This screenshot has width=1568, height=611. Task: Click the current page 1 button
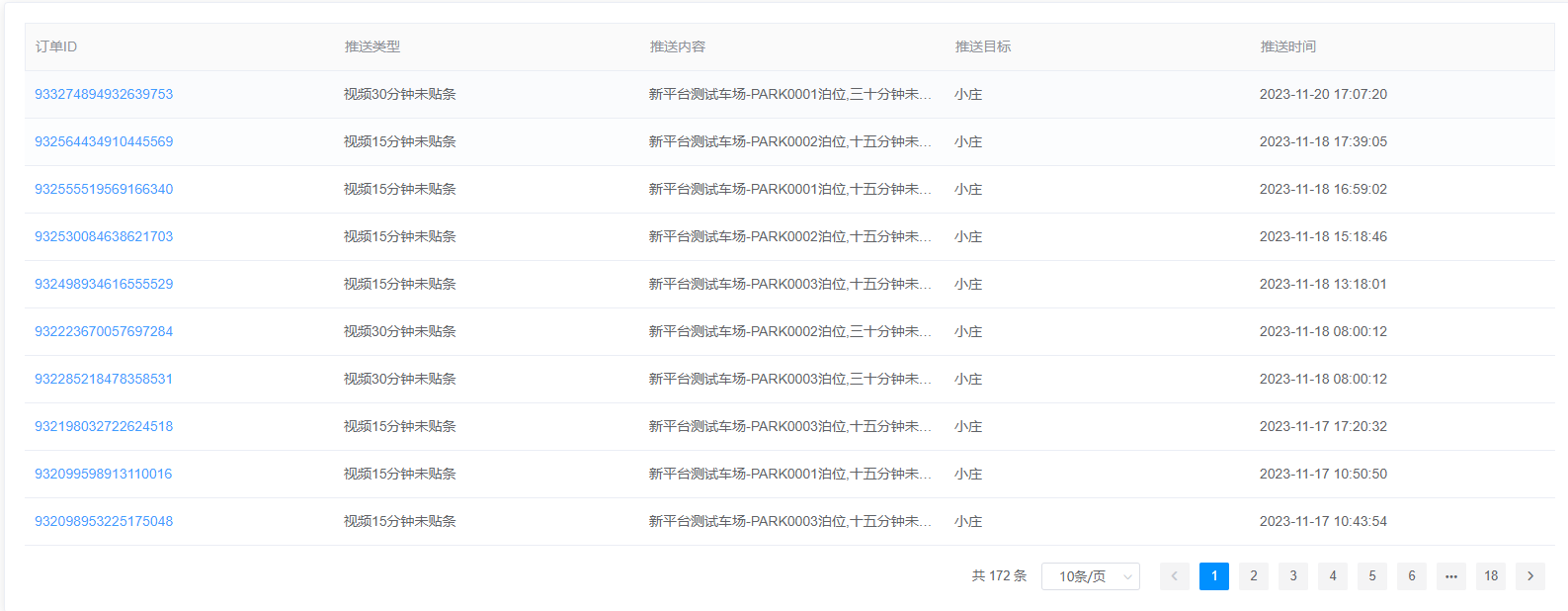[1213, 576]
